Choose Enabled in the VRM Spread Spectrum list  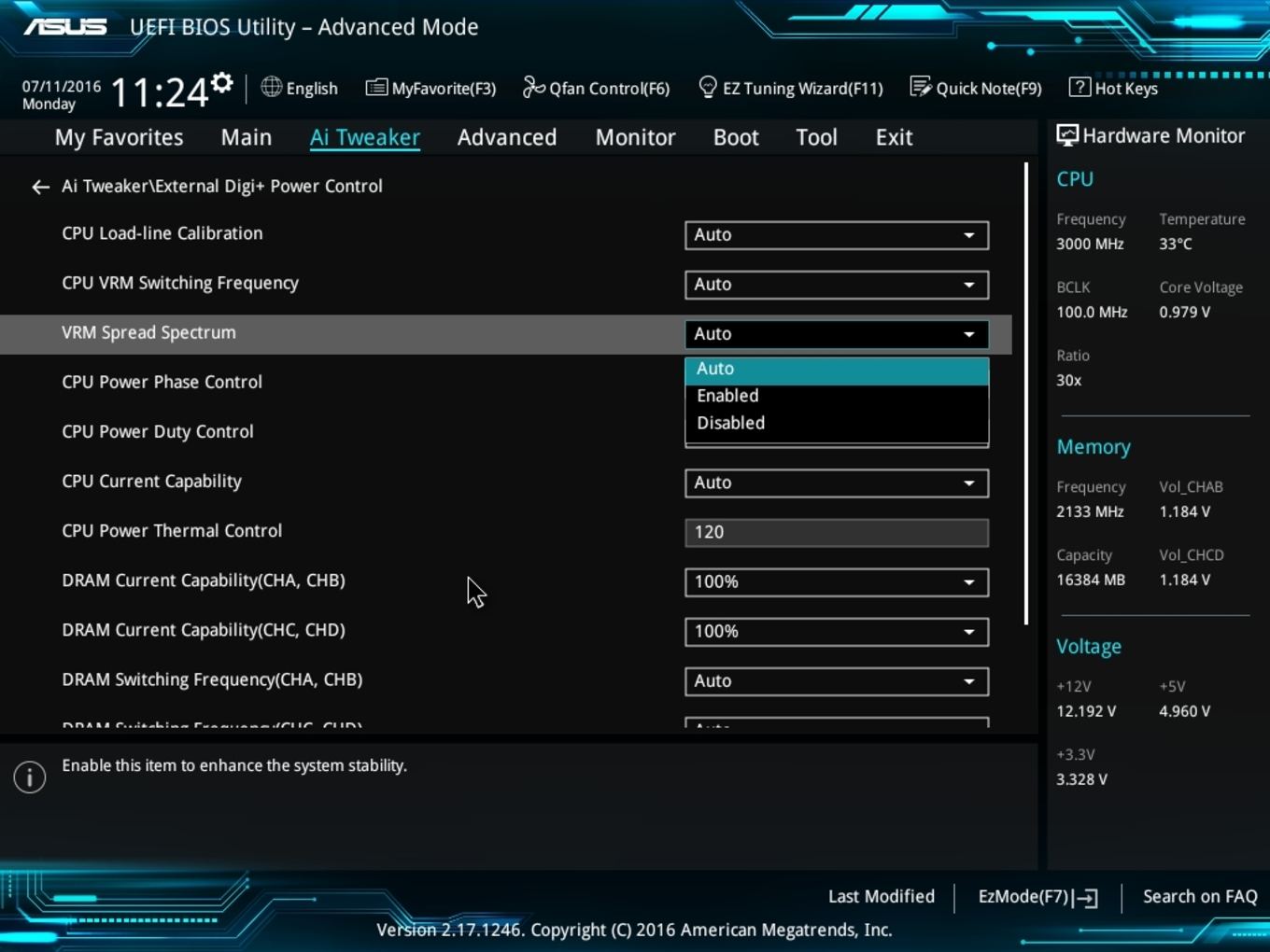[837, 396]
